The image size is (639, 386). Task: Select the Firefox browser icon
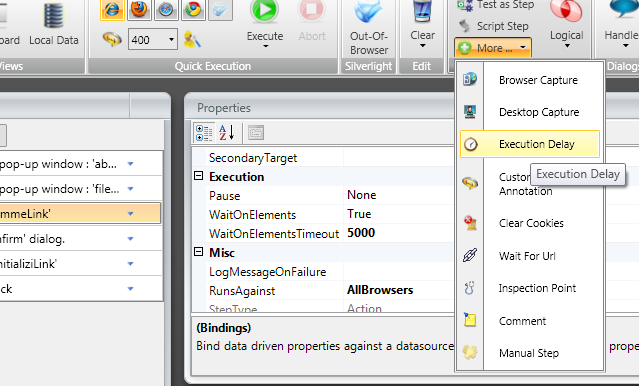point(139,9)
